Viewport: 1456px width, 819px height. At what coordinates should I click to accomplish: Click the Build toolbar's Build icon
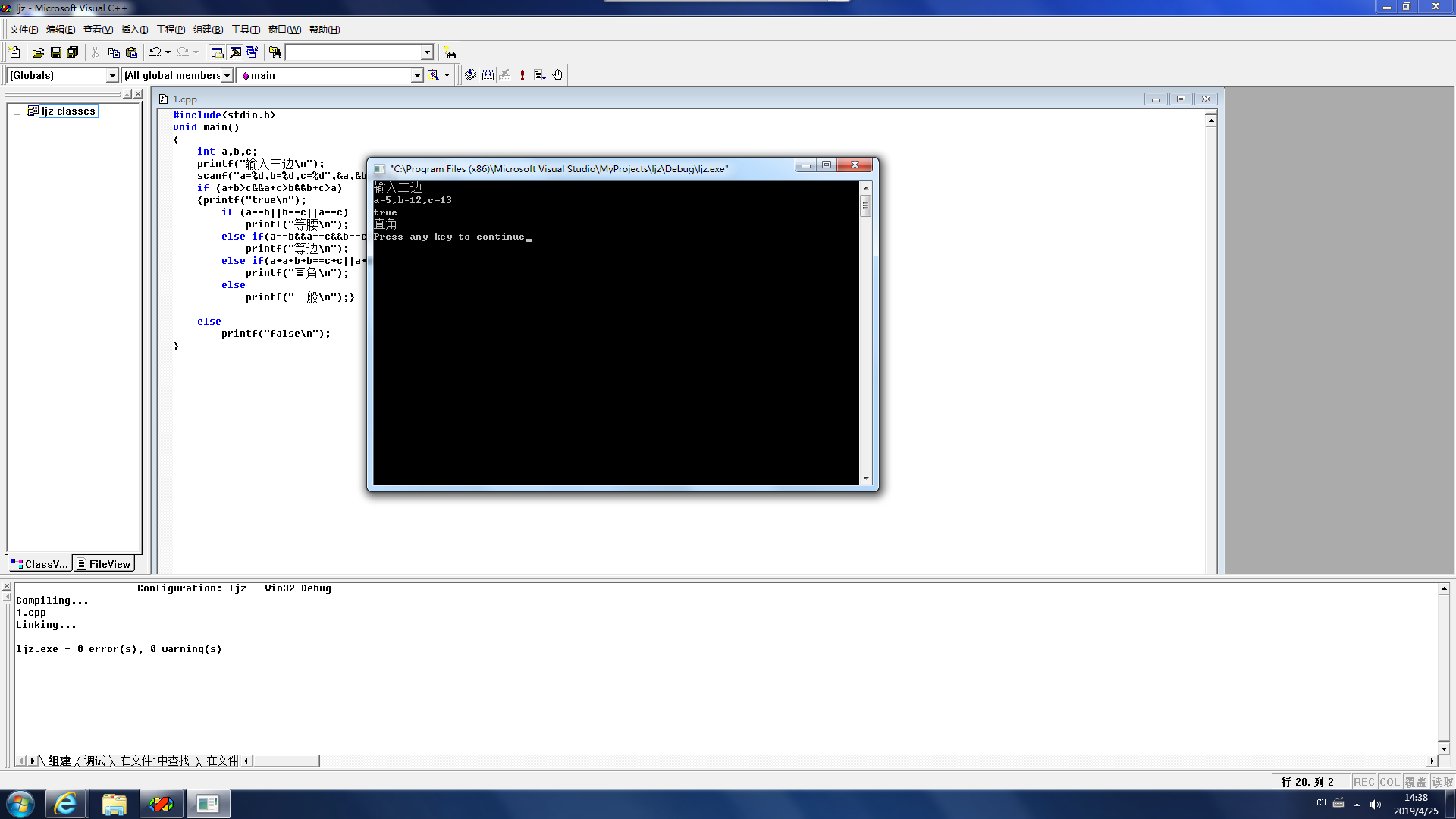[488, 75]
